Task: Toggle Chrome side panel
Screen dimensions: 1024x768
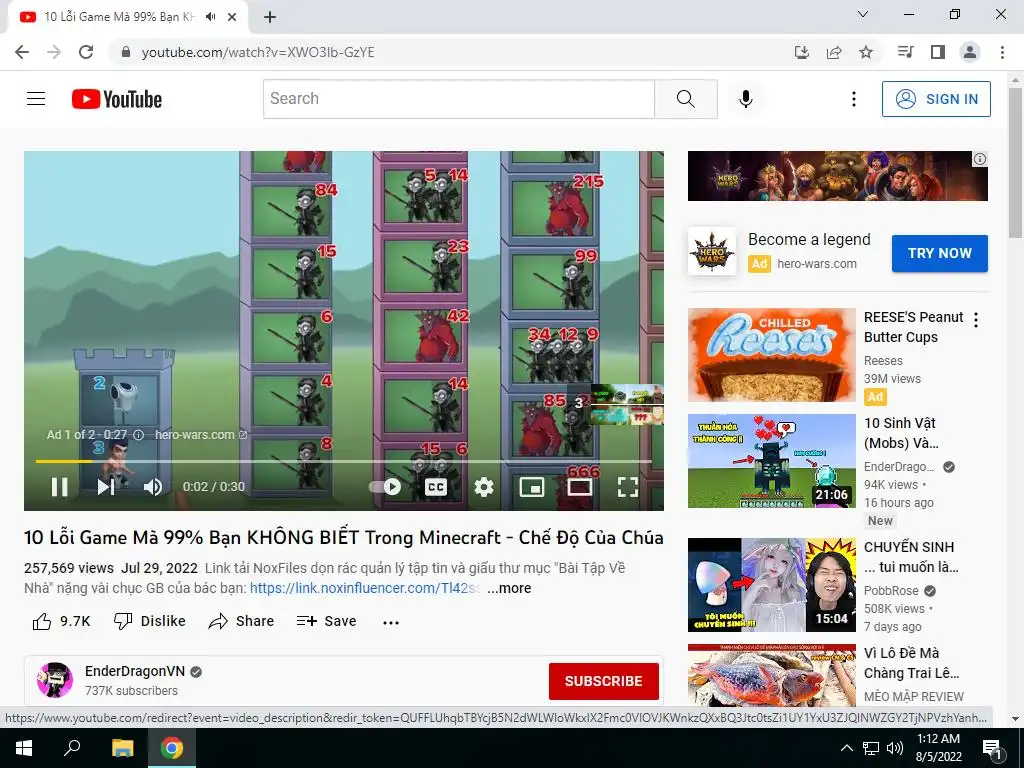Action: click(938, 52)
